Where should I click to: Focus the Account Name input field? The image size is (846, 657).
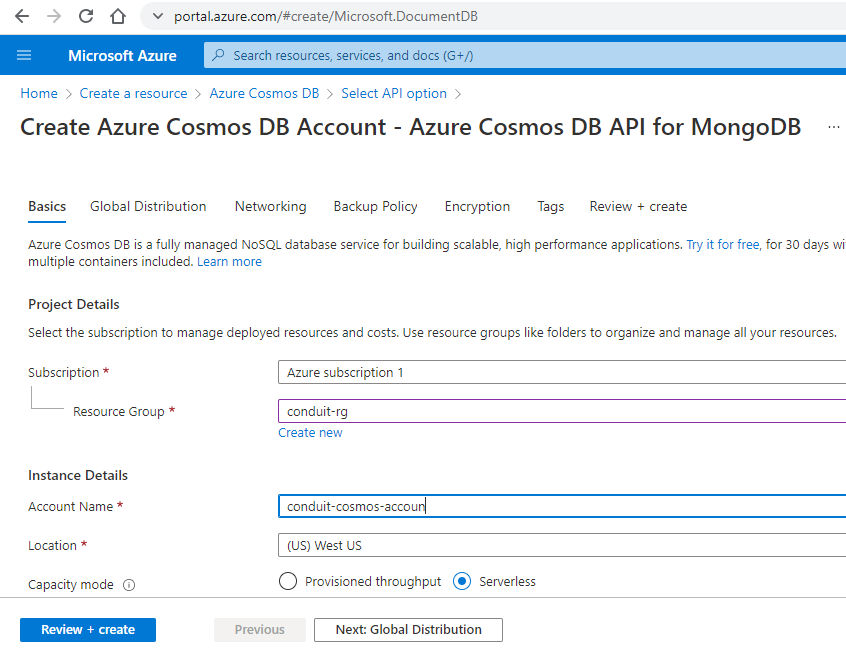point(562,507)
